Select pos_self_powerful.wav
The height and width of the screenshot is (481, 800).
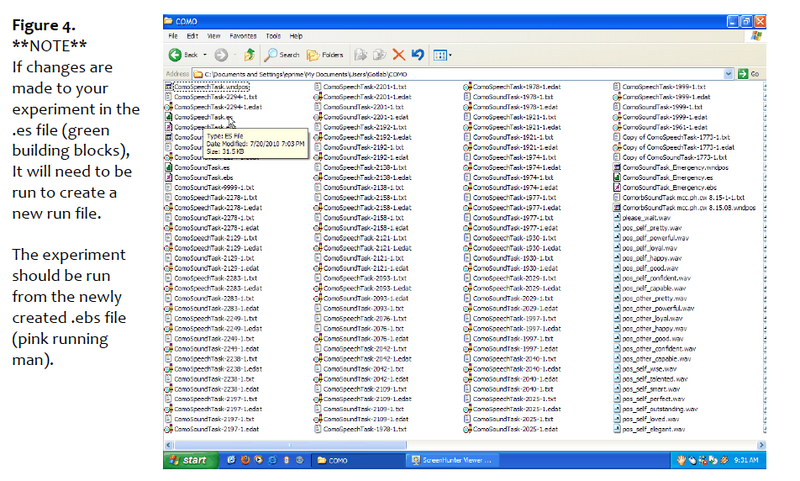(652, 238)
